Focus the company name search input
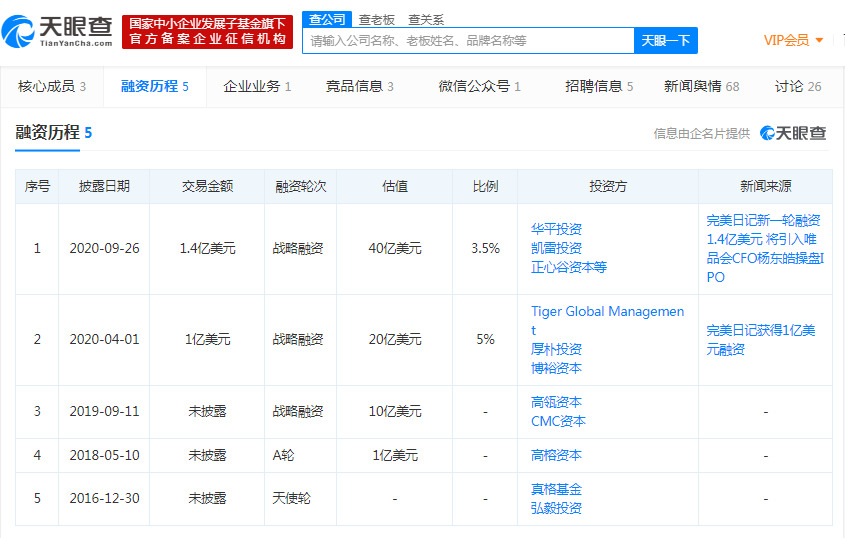This screenshot has width=845, height=538. tap(468, 40)
